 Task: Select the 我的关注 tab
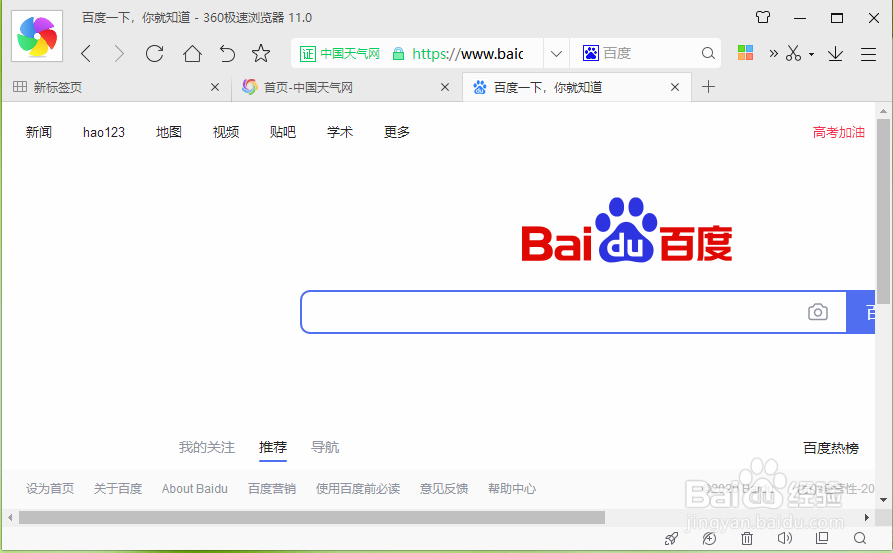point(207,448)
